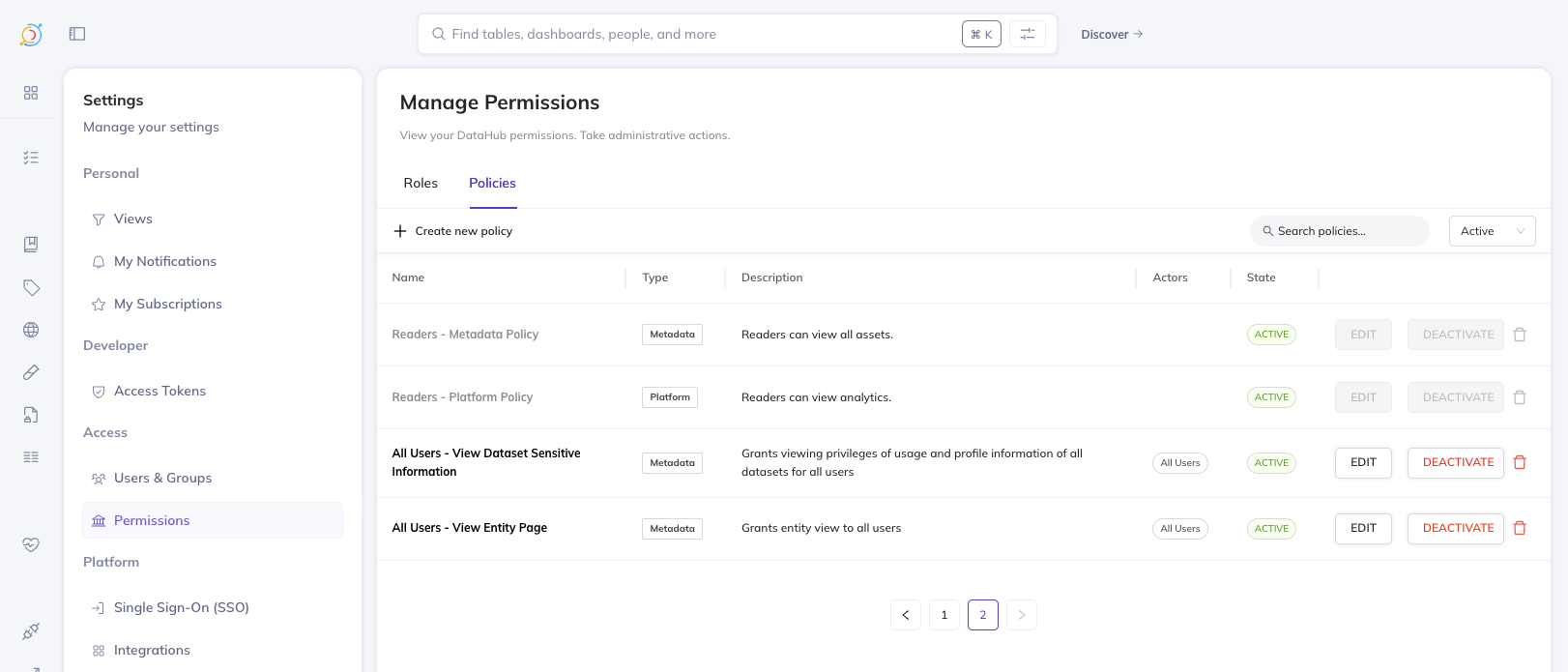The image size is (1568, 672).
Task: Go to previous page of policies
Action: click(906, 615)
